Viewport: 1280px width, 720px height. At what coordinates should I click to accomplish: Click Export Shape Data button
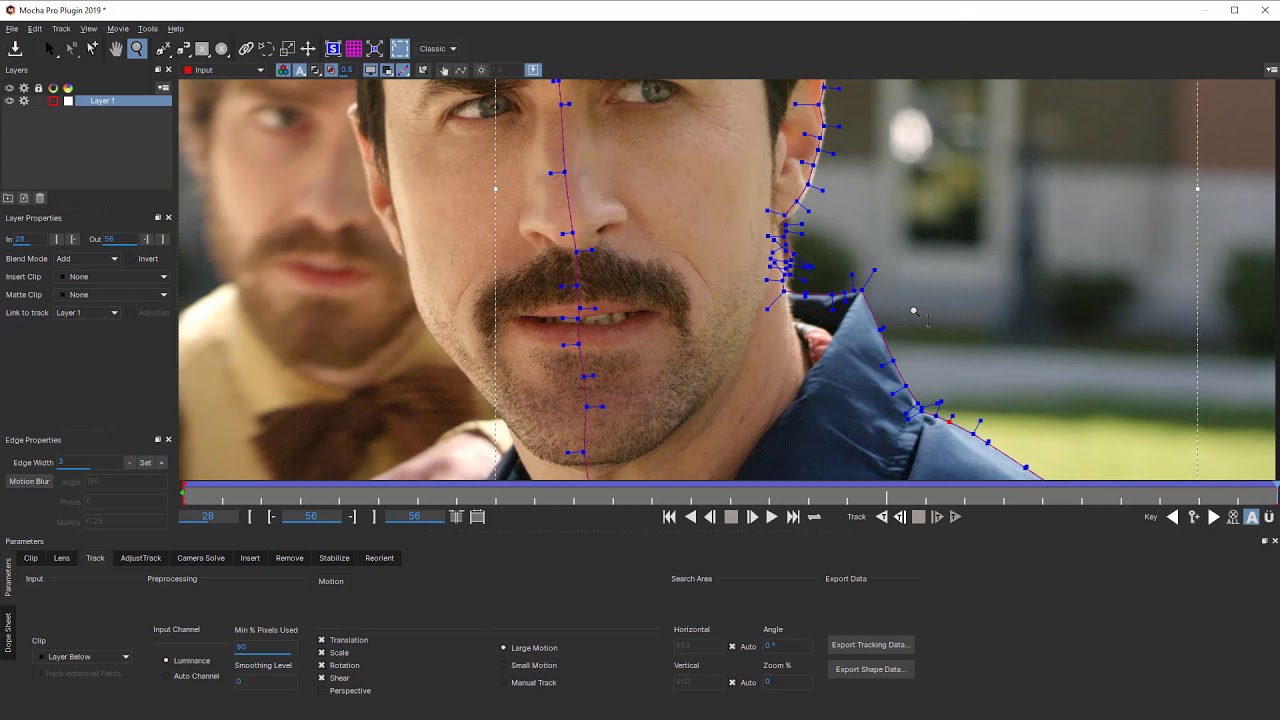(x=870, y=669)
